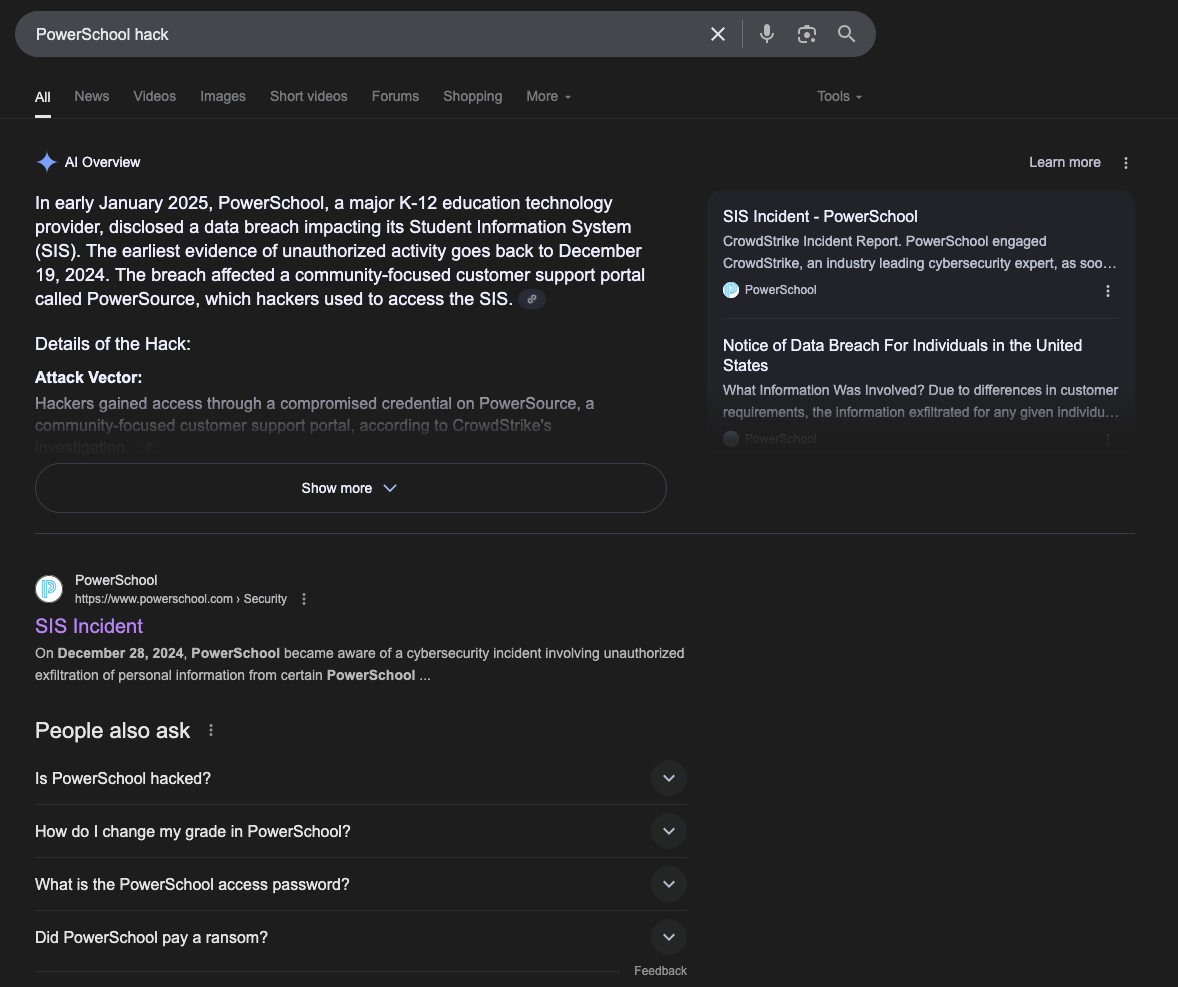The image size is (1178, 987).
Task: Expand 'Did PowerSchool pay a ransom?' question
Action: pos(361,937)
